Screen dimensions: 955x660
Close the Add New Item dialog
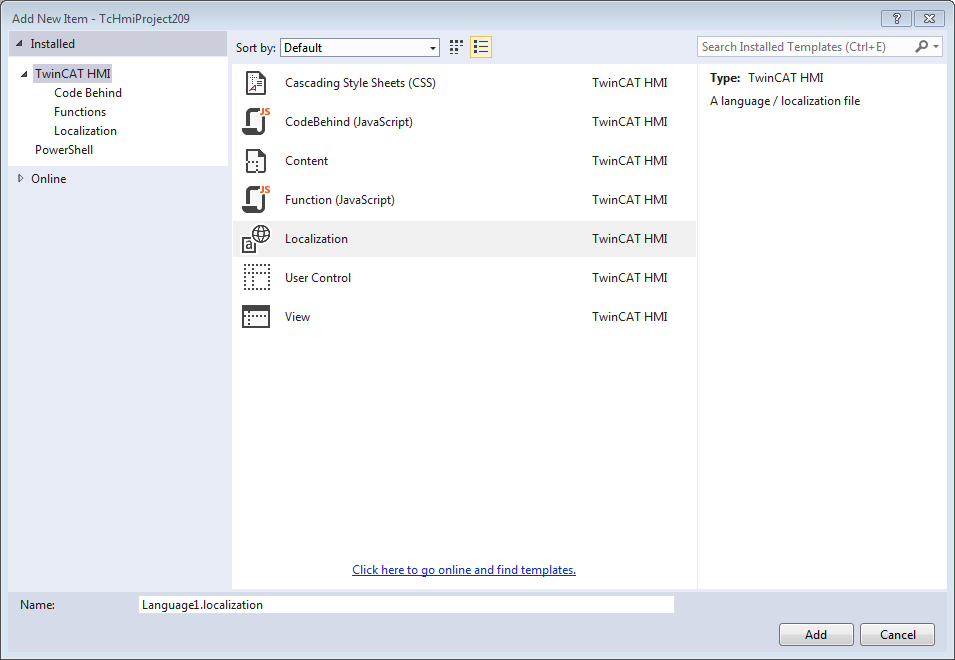tap(929, 18)
